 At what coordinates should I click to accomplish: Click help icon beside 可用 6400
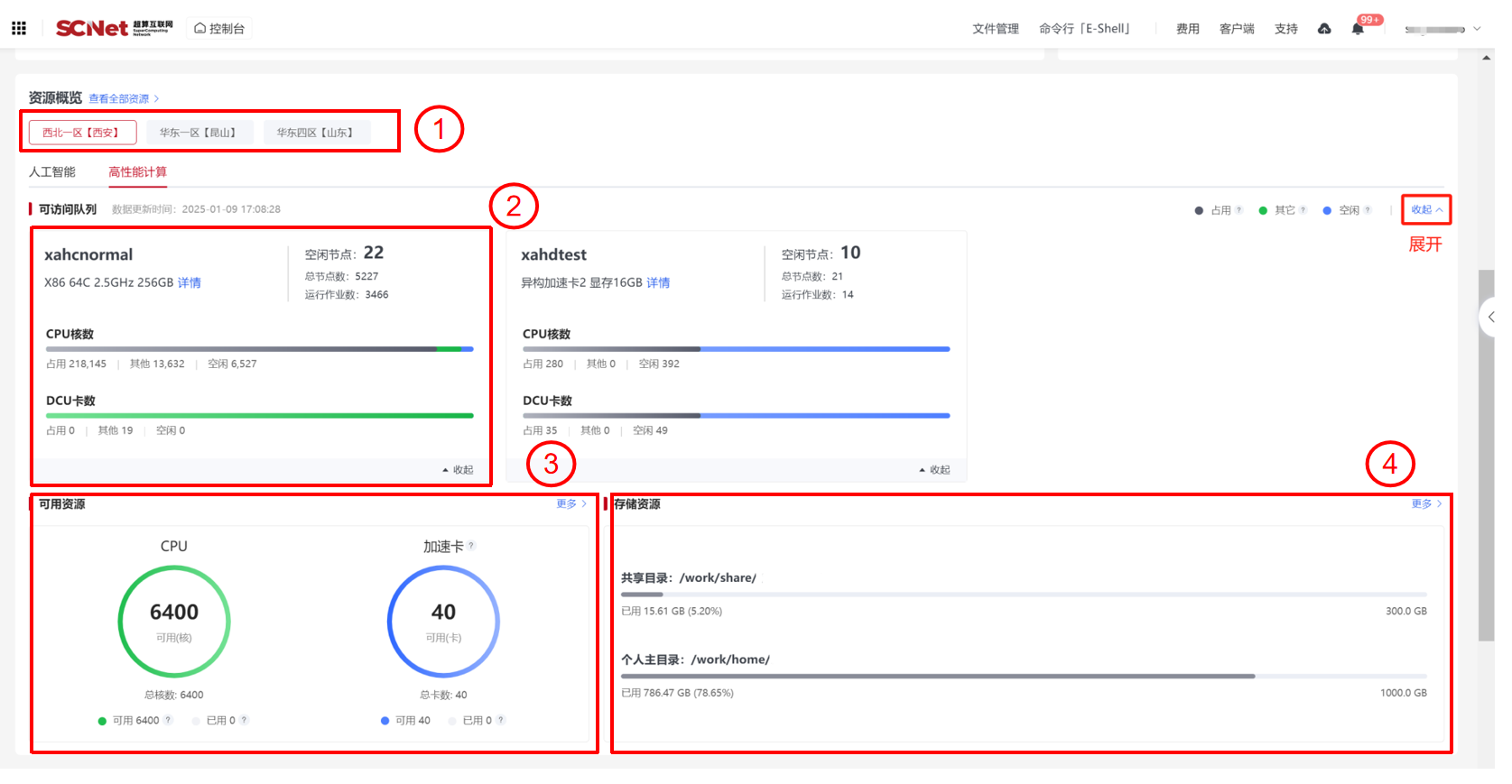169,720
